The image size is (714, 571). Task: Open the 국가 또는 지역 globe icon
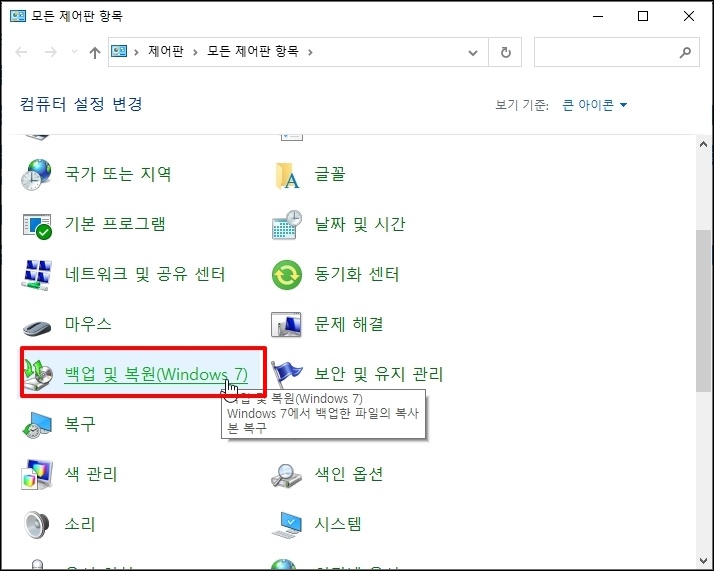point(36,174)
